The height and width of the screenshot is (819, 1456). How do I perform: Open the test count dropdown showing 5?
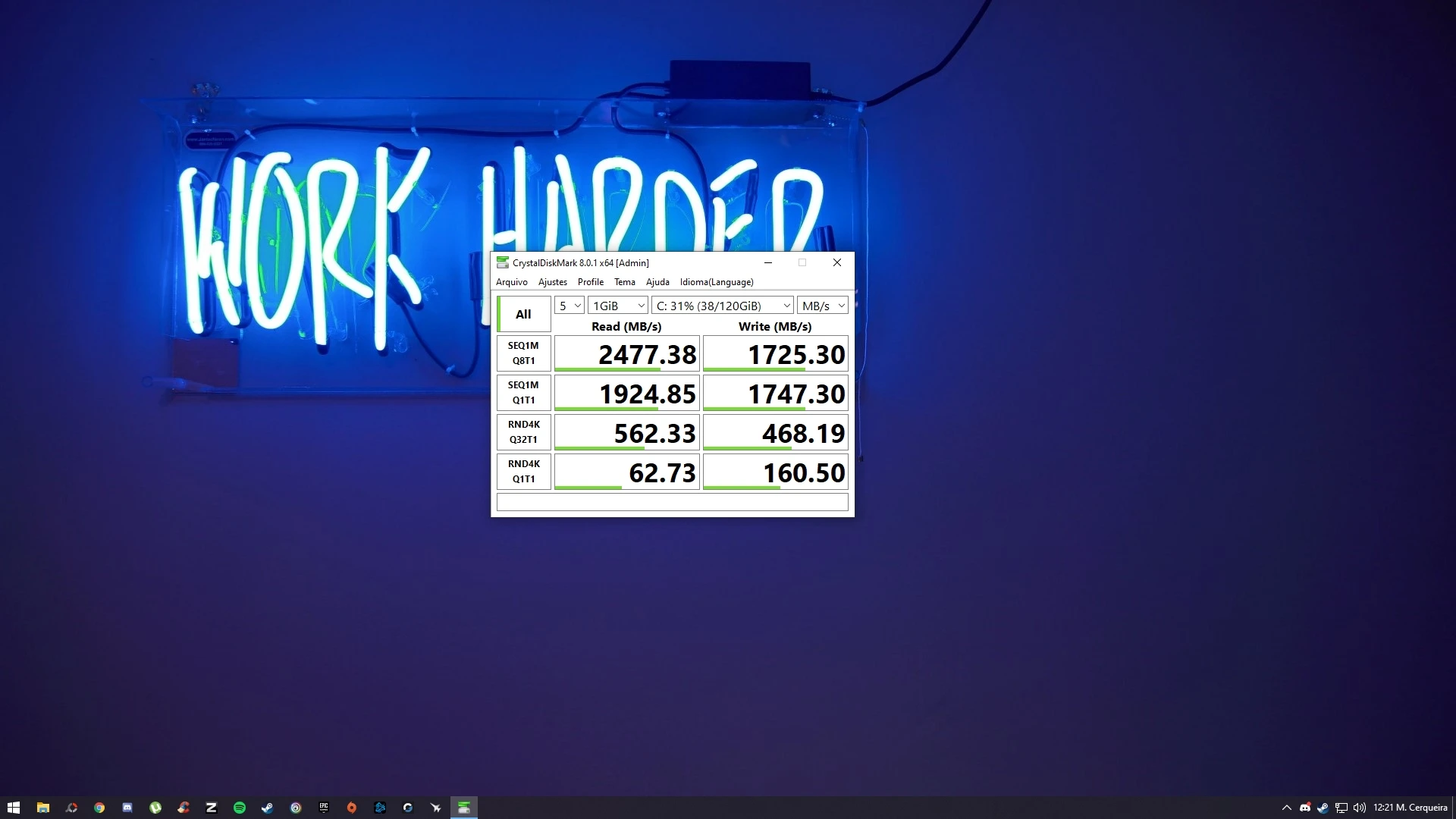coord(569,306)
